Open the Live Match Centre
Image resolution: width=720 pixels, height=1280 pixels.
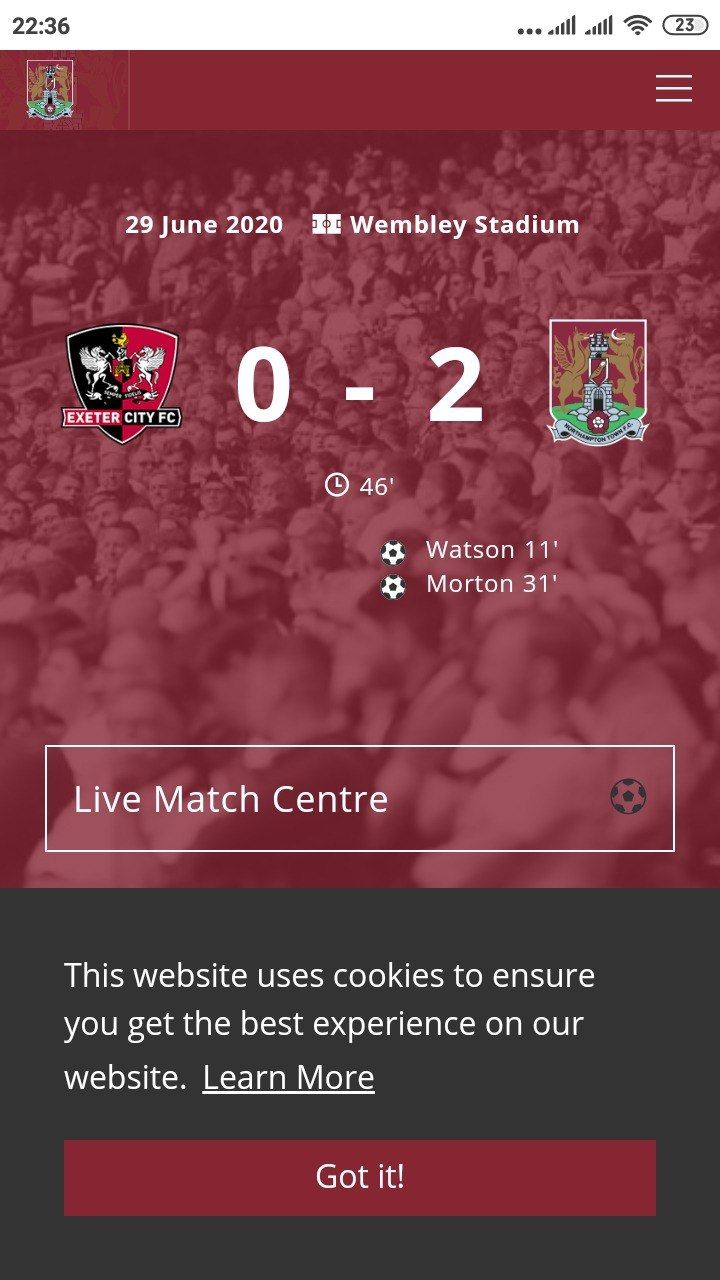[x=360, y=798]
